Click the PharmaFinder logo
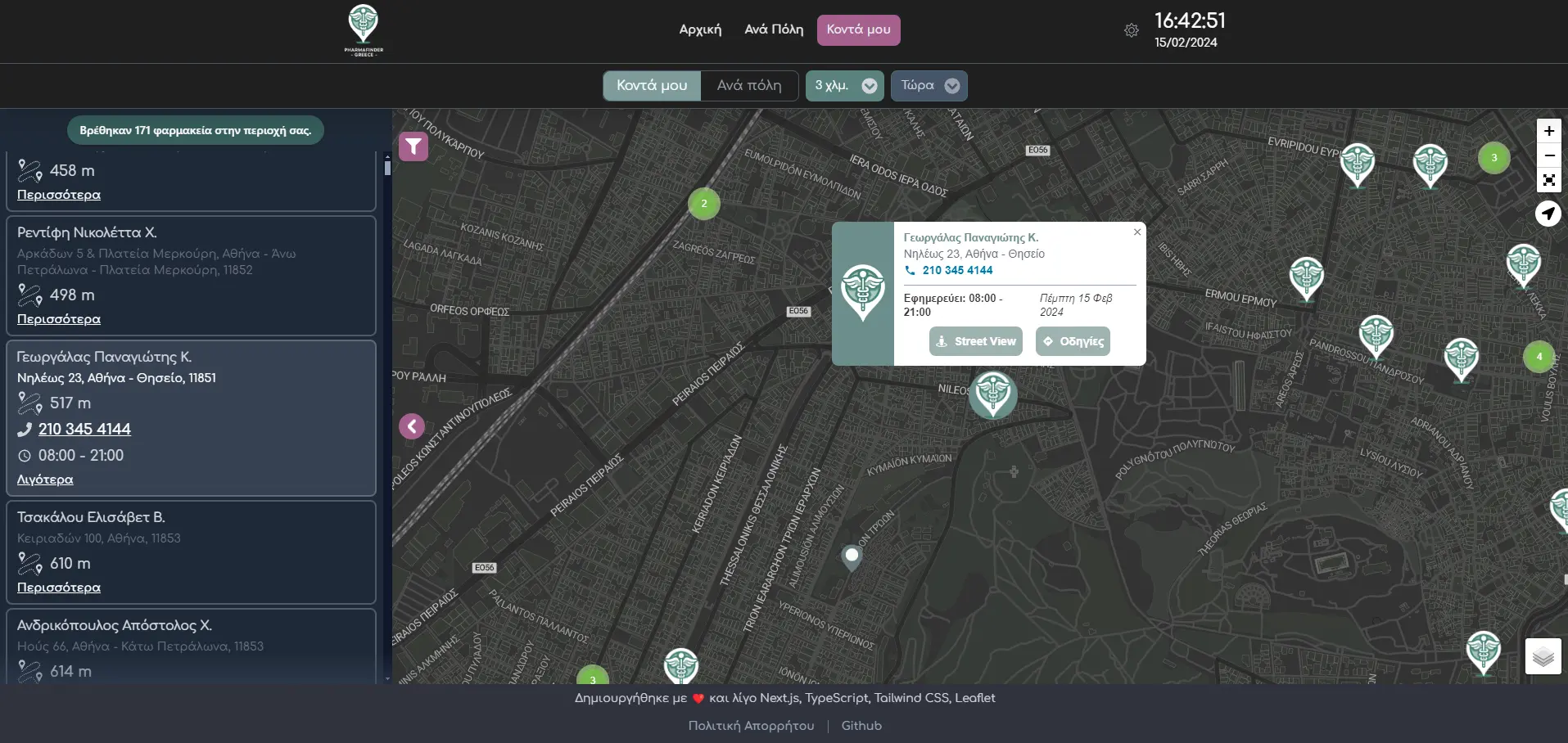This screenshot has width=1568, height=743. tap(364, 30)
